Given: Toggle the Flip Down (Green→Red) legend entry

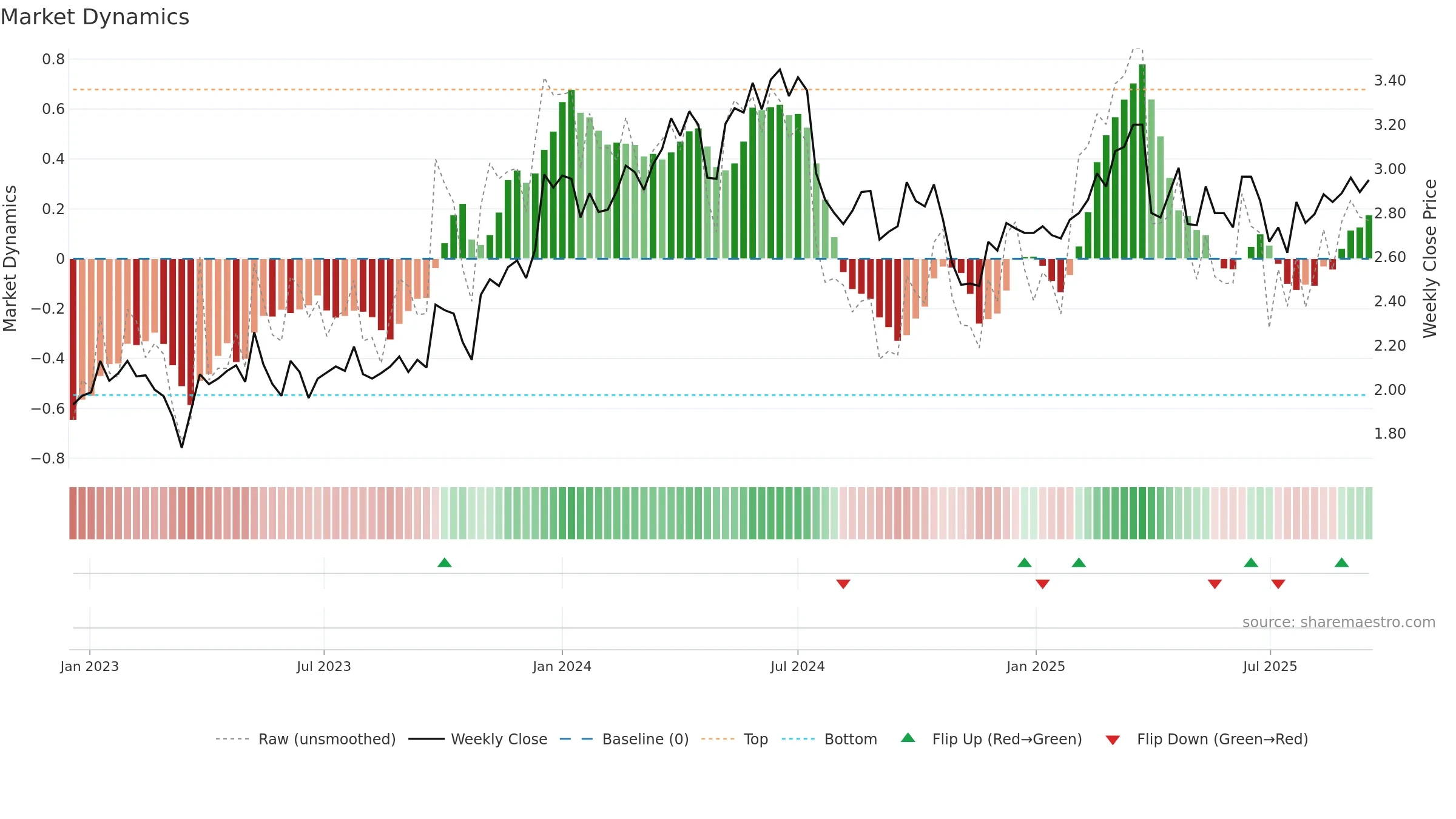Looking at the screenshot, I should pyautogui.click(x=1207, y=739).
